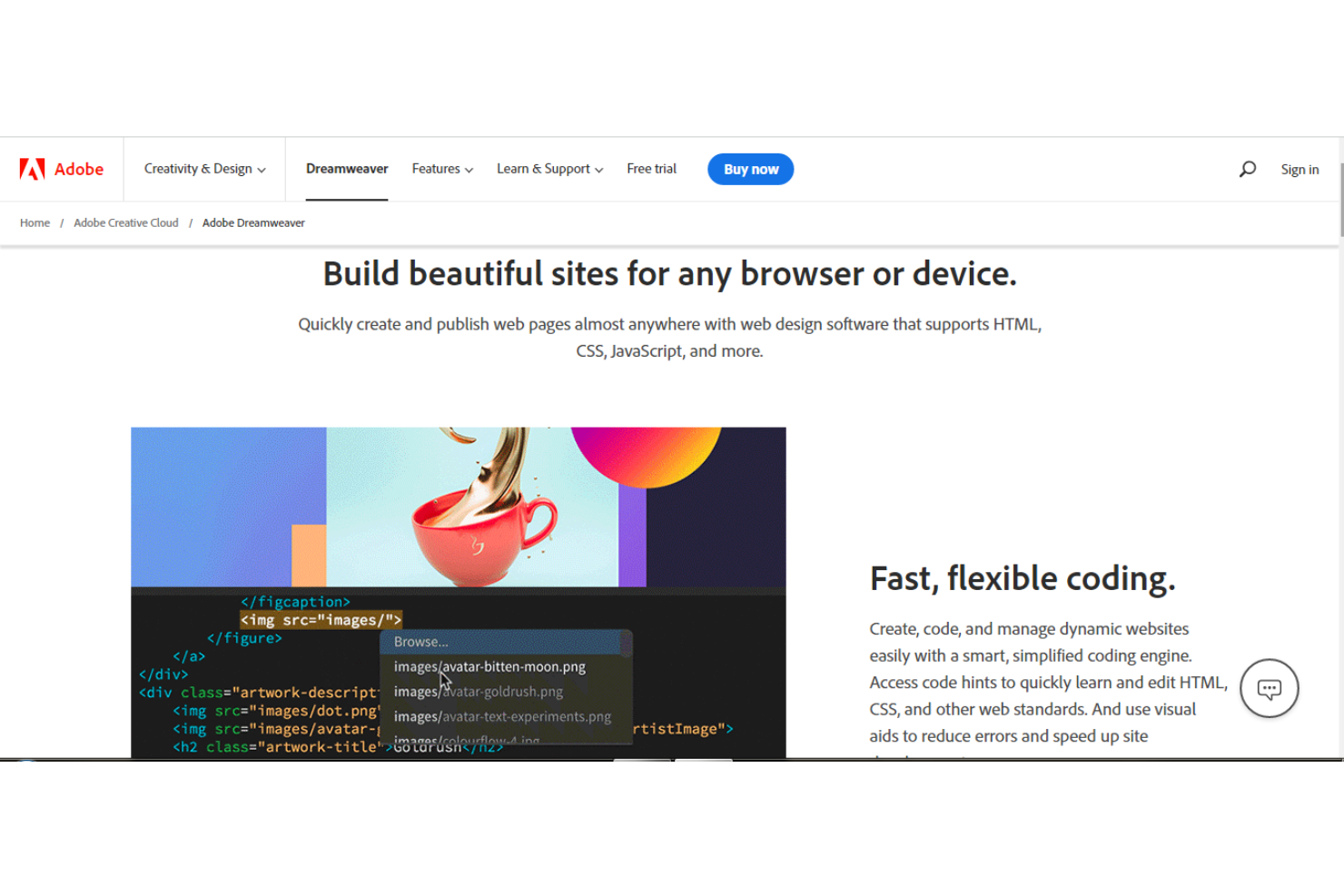Click the Sign in link

click(1300, 170)
